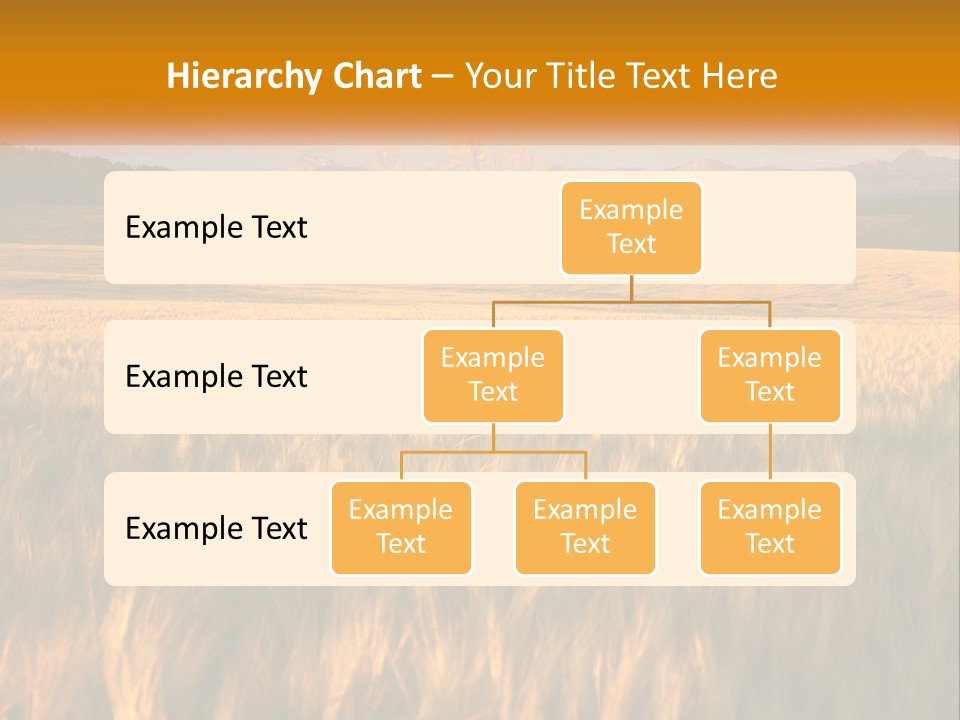Select the second-level right hierarchy box

[770, 375]
